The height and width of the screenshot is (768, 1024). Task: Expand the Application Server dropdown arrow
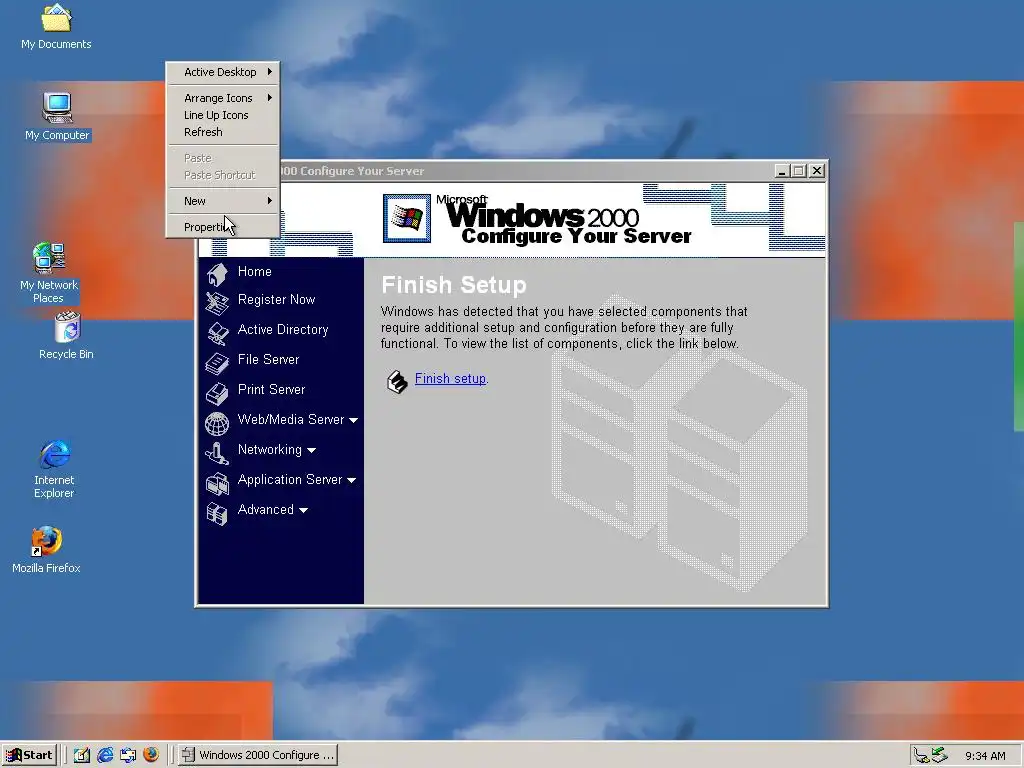click(x=351, y=480)
